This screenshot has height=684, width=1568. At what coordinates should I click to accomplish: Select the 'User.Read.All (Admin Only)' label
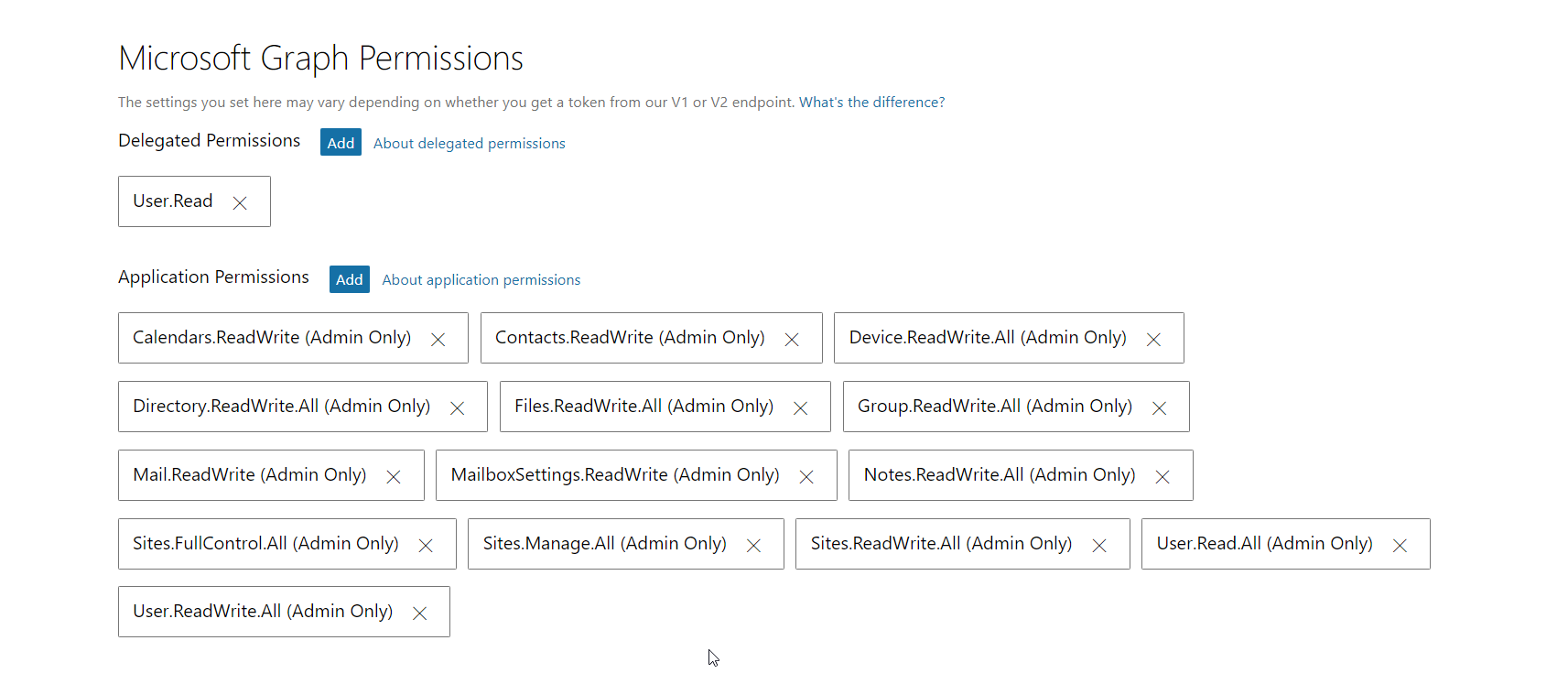point(1265,544)
